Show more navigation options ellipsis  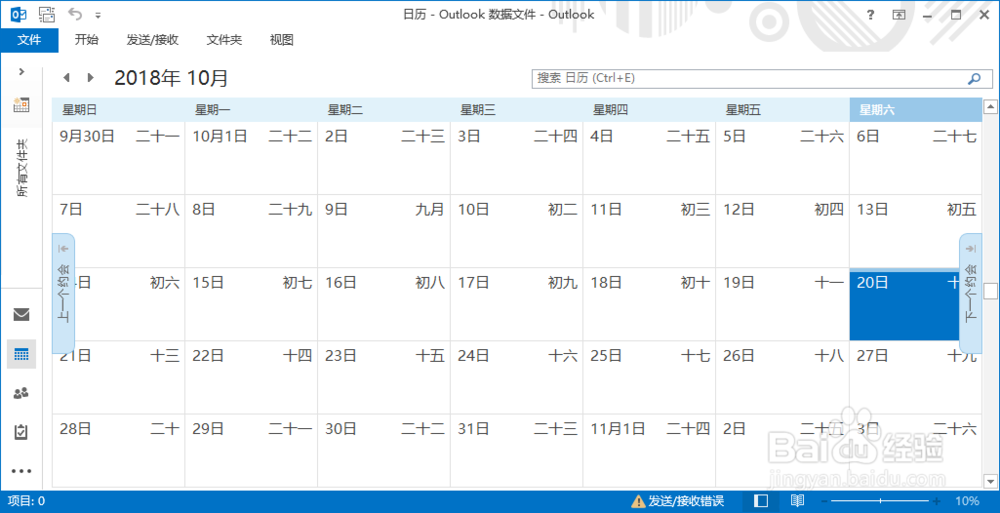(21, 471)
